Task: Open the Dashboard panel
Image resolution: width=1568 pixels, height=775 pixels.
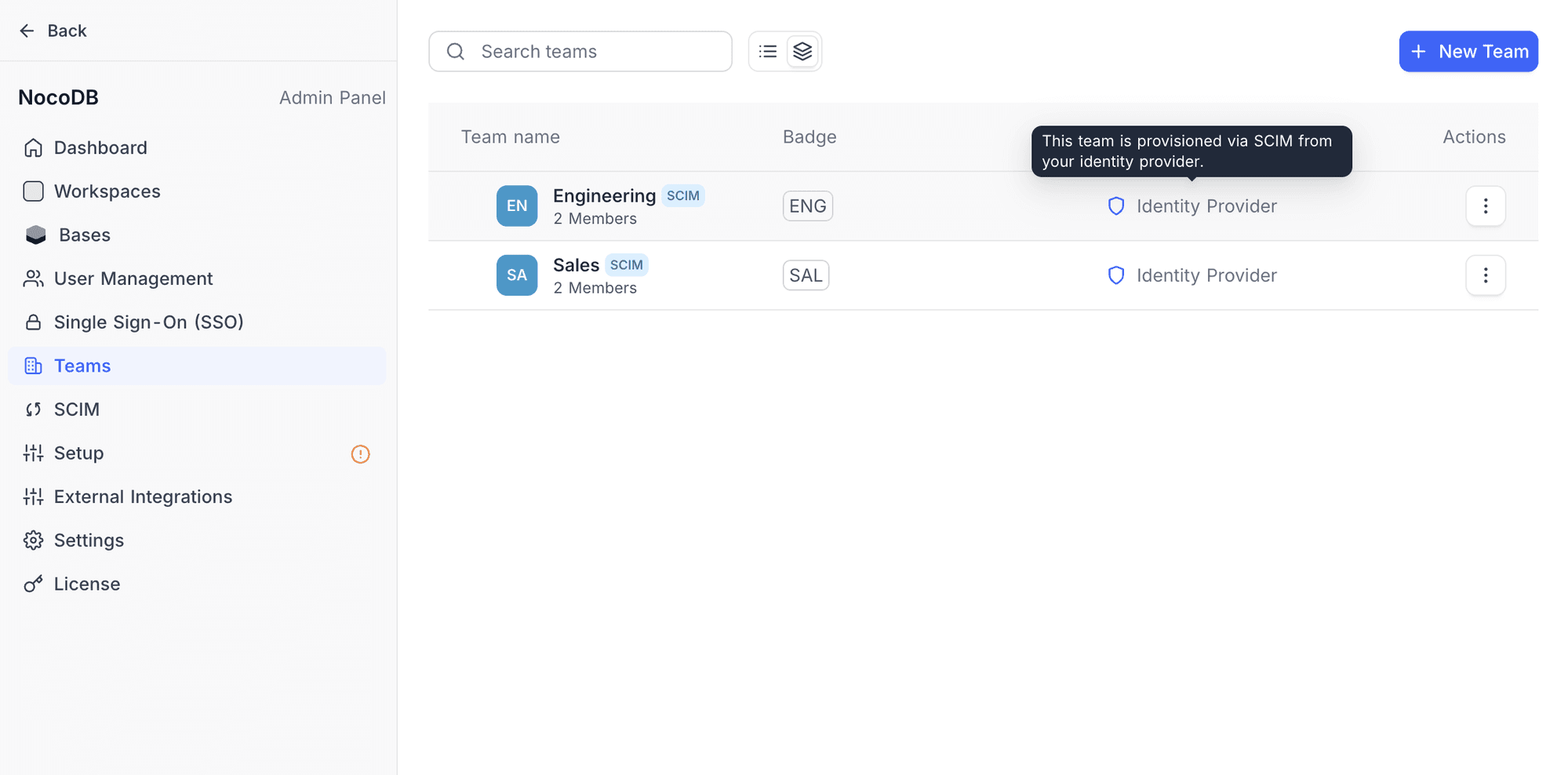Action: pos(100,147)
